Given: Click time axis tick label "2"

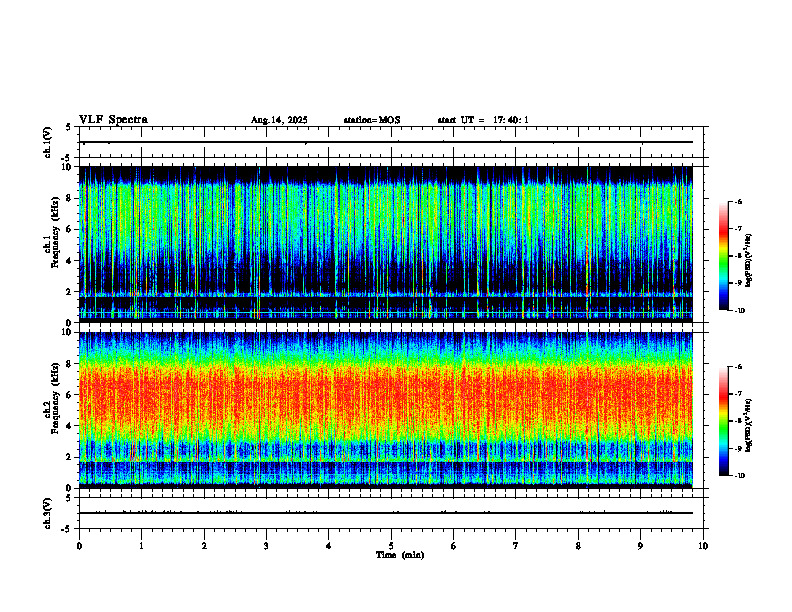Looking at the screenshot, I should [x=204, y=546].
